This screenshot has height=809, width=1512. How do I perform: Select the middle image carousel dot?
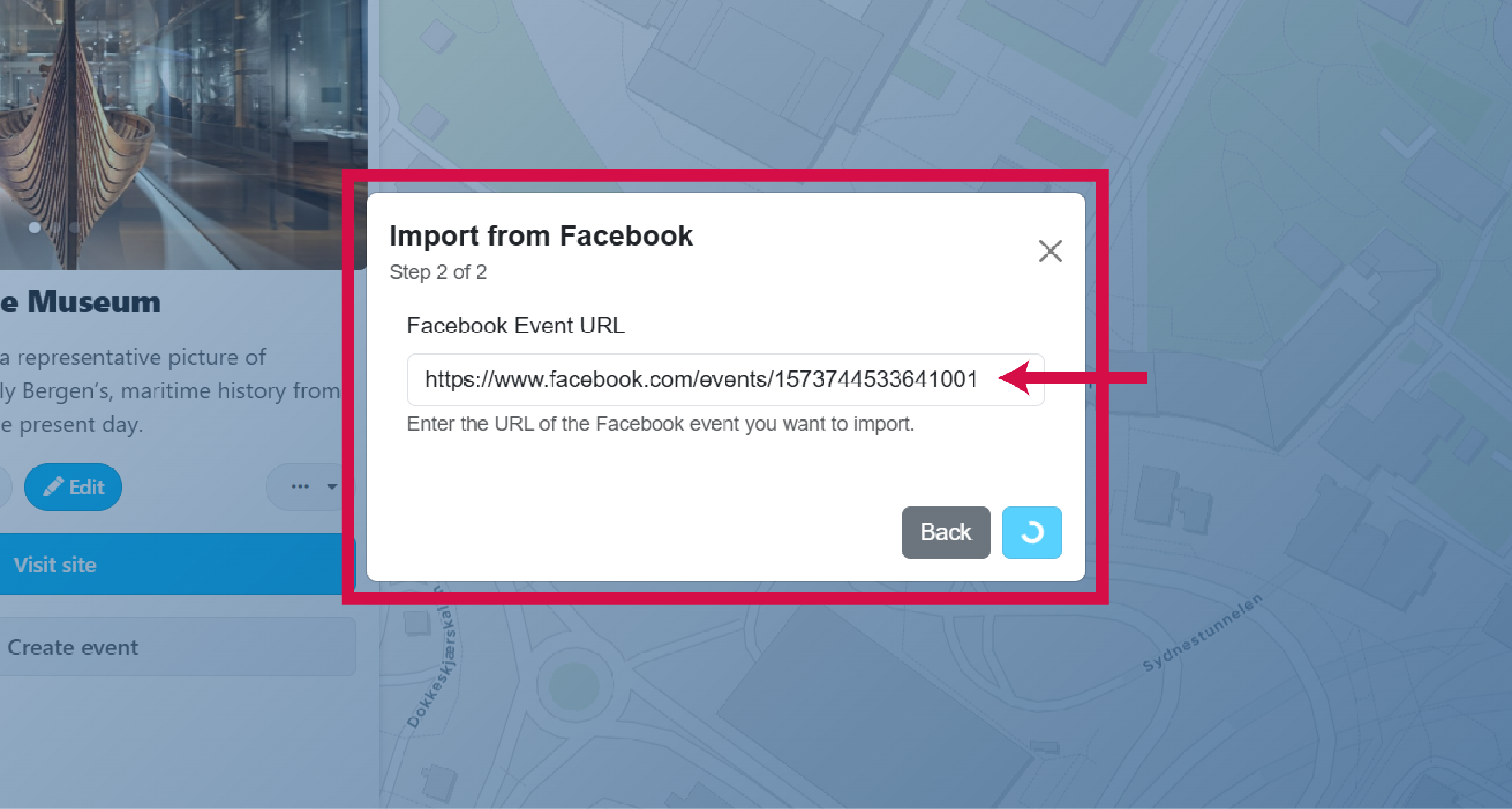54,228
